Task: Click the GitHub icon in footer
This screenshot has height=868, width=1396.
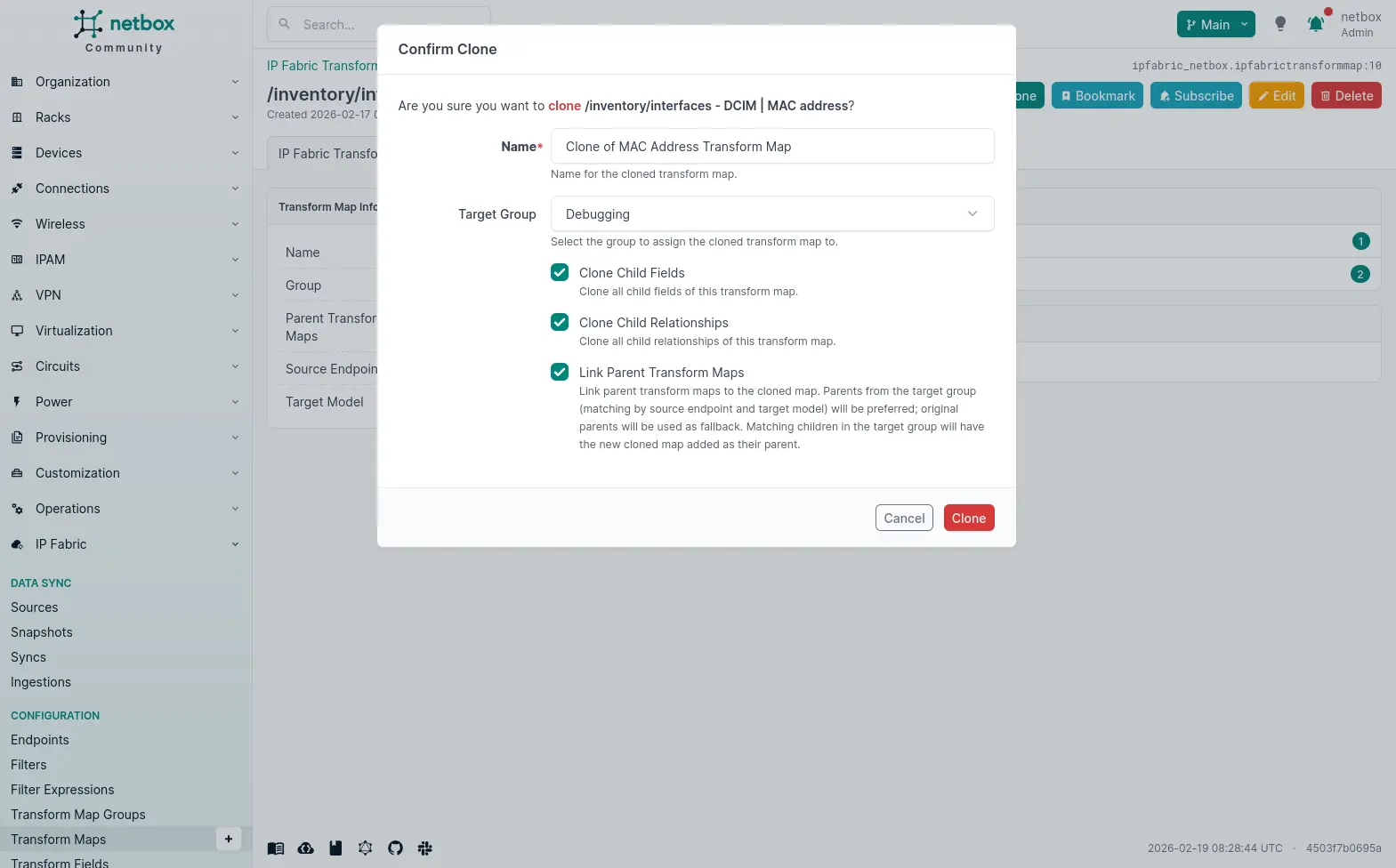Action: click(x=395, y=848)
